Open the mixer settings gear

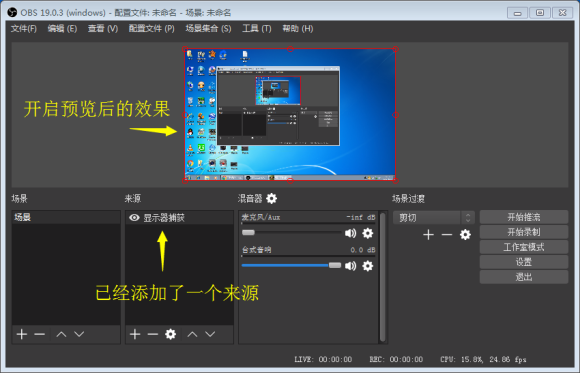point(272,199)
